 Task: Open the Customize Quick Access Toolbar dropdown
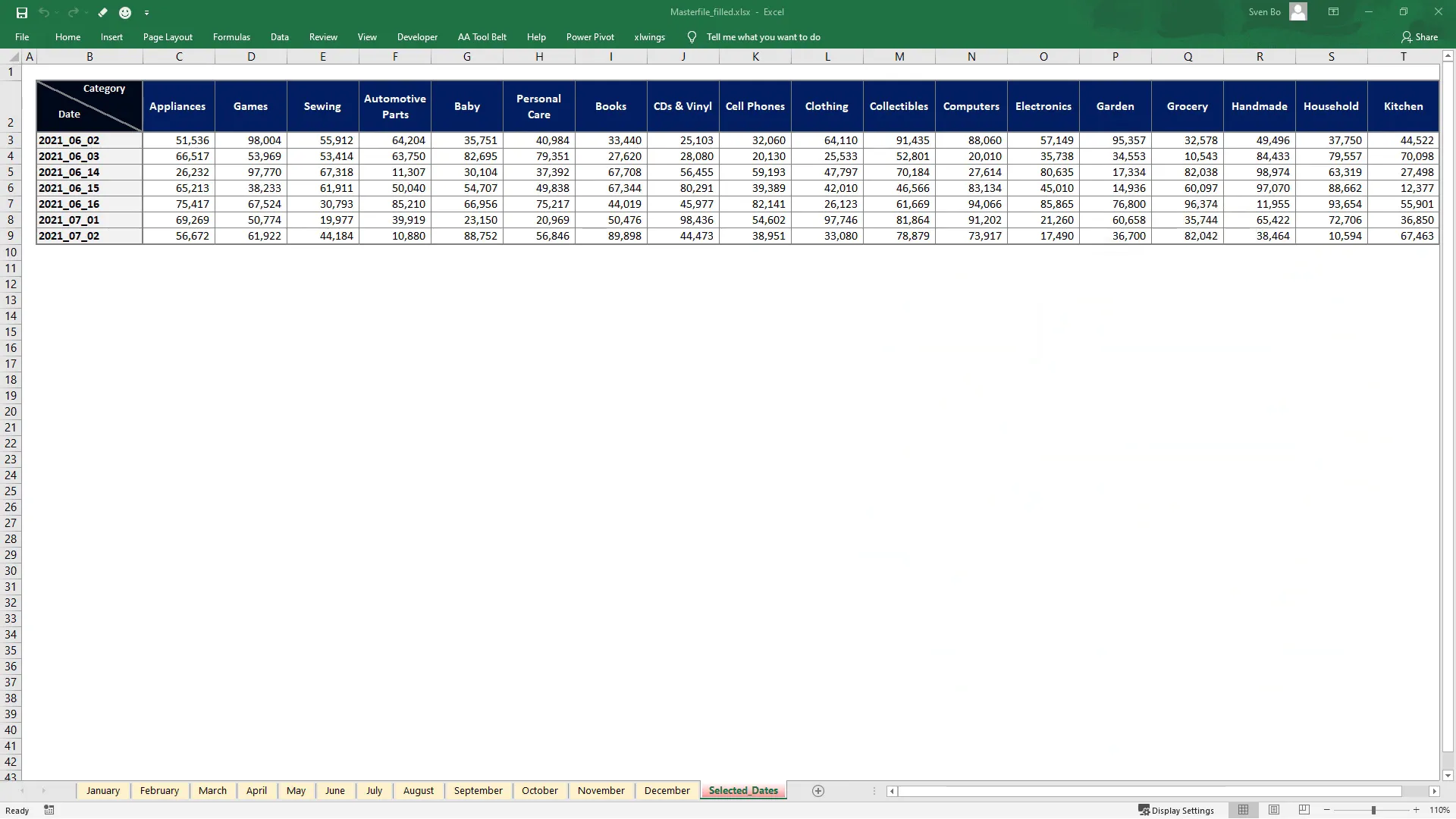coord(148,13)
